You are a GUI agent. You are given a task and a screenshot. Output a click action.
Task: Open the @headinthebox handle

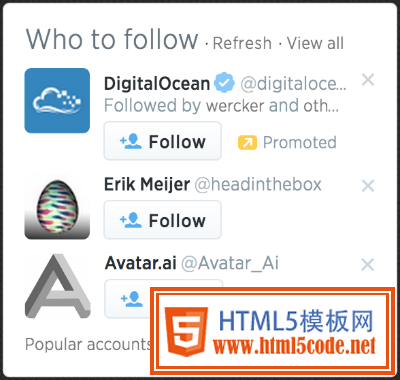pos(258,184)
